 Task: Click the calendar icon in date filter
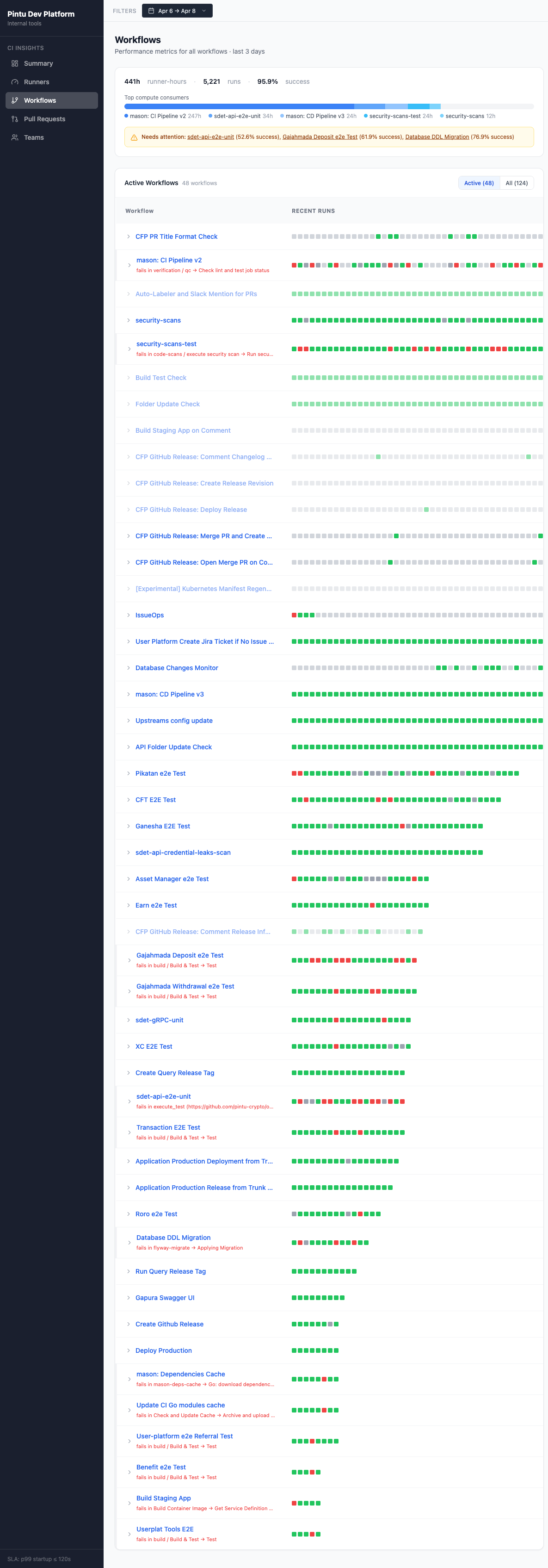tap(151, 11)
